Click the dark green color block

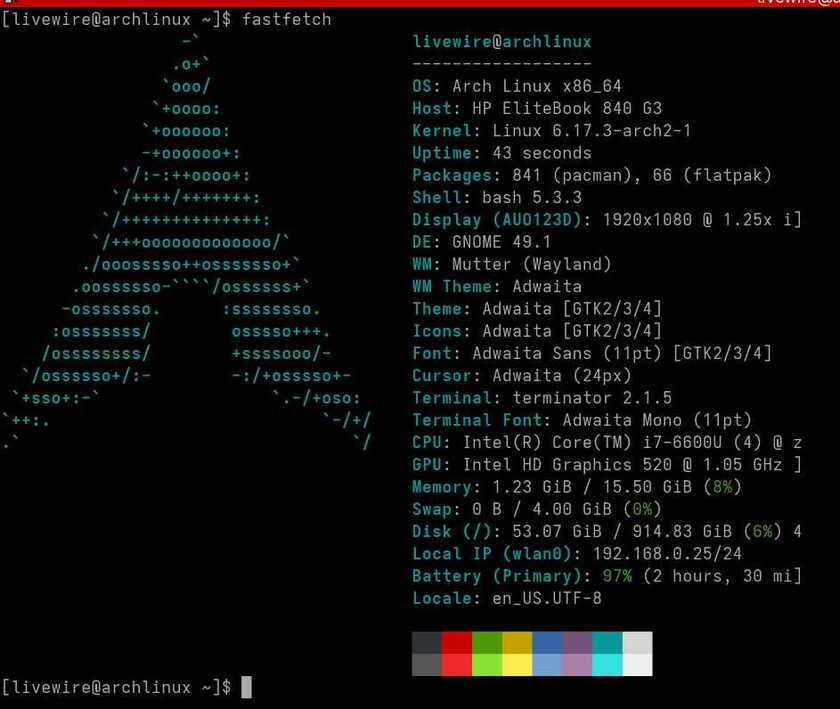coord(487,643)
